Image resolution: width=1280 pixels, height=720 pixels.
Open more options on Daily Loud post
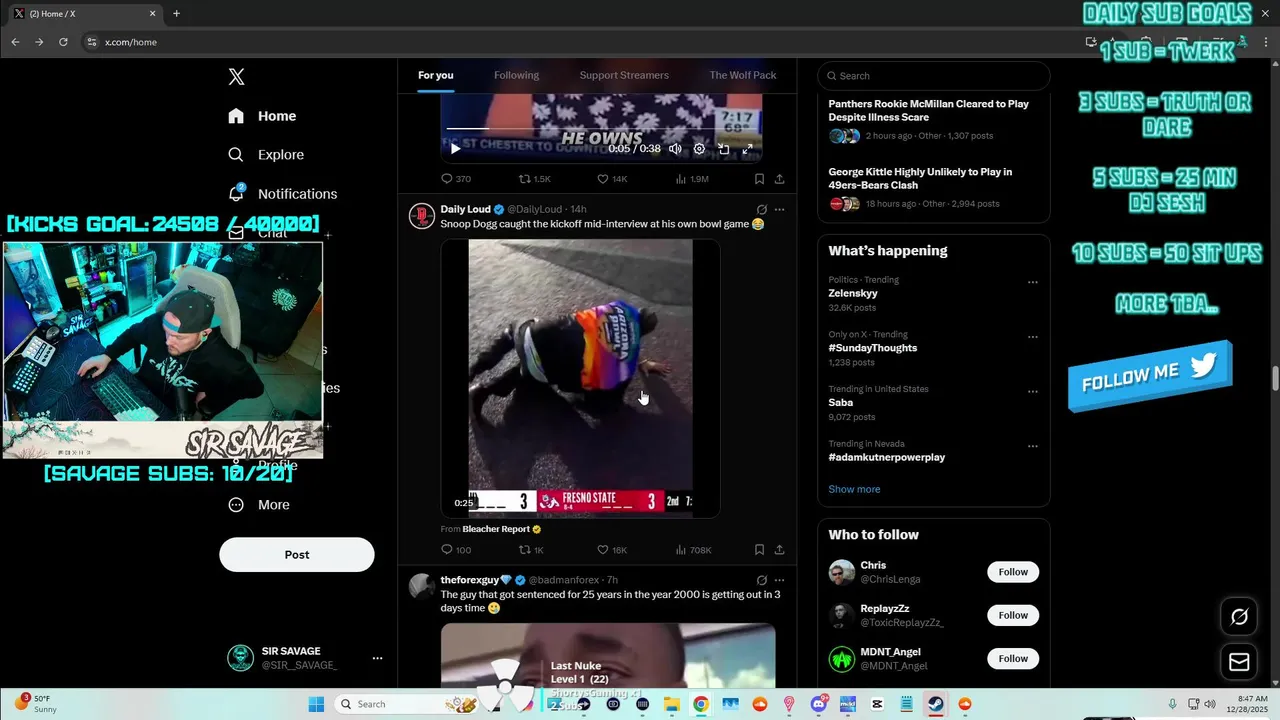point(779,210)
